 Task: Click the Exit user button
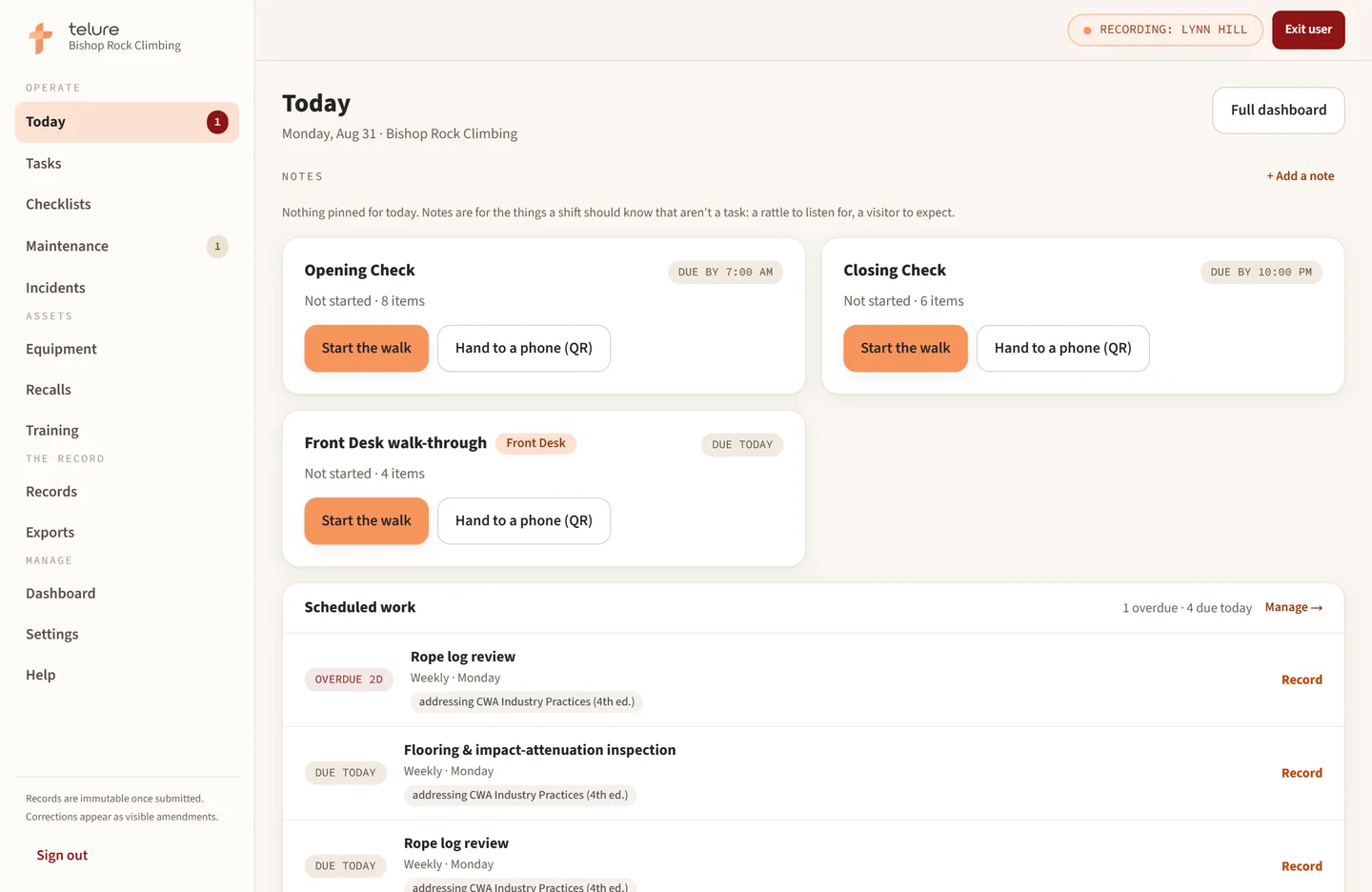pyautogui.click(x=1308, y=30)
